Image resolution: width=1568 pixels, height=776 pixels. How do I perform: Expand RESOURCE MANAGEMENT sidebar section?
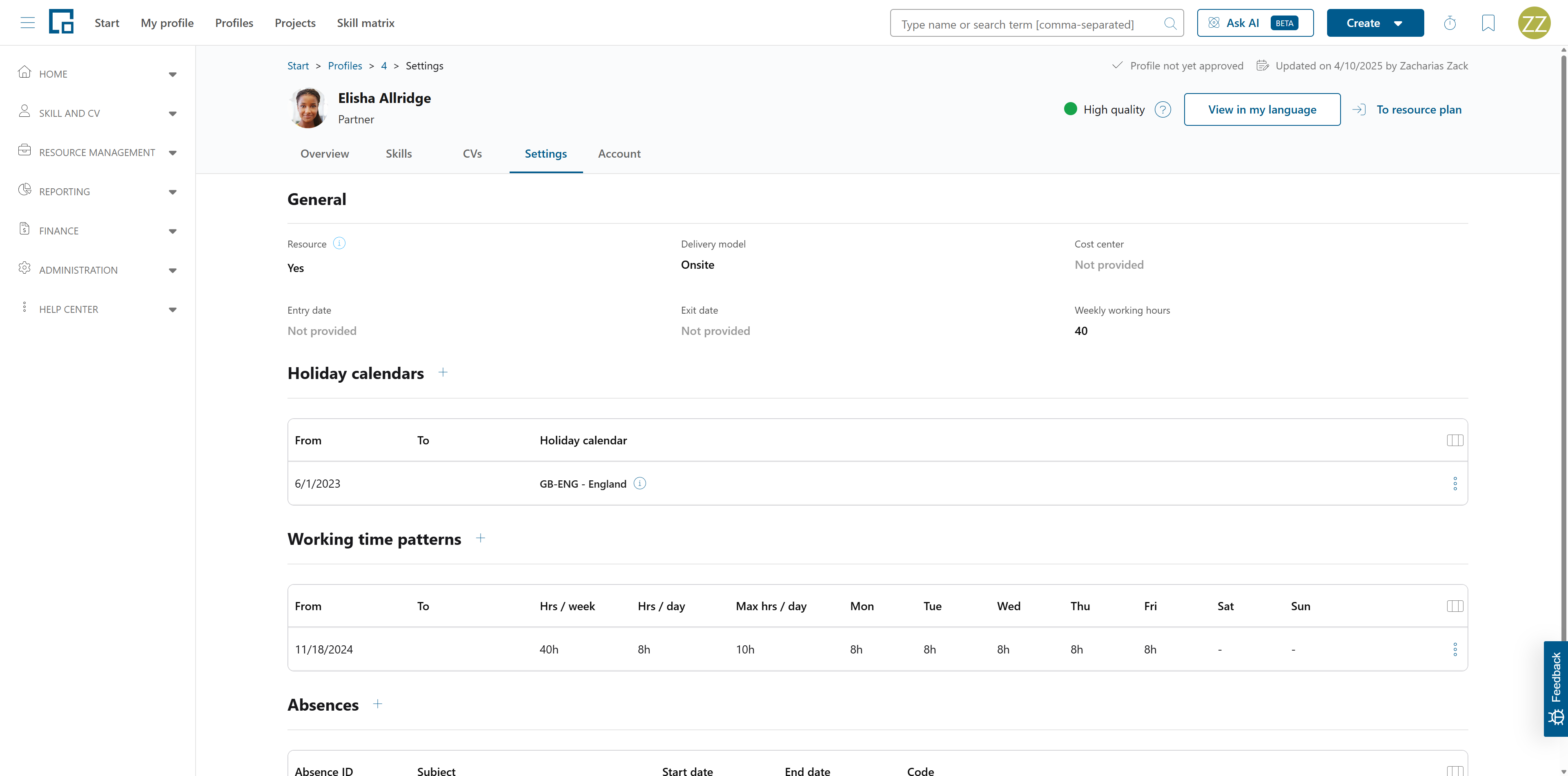[98, 152]
